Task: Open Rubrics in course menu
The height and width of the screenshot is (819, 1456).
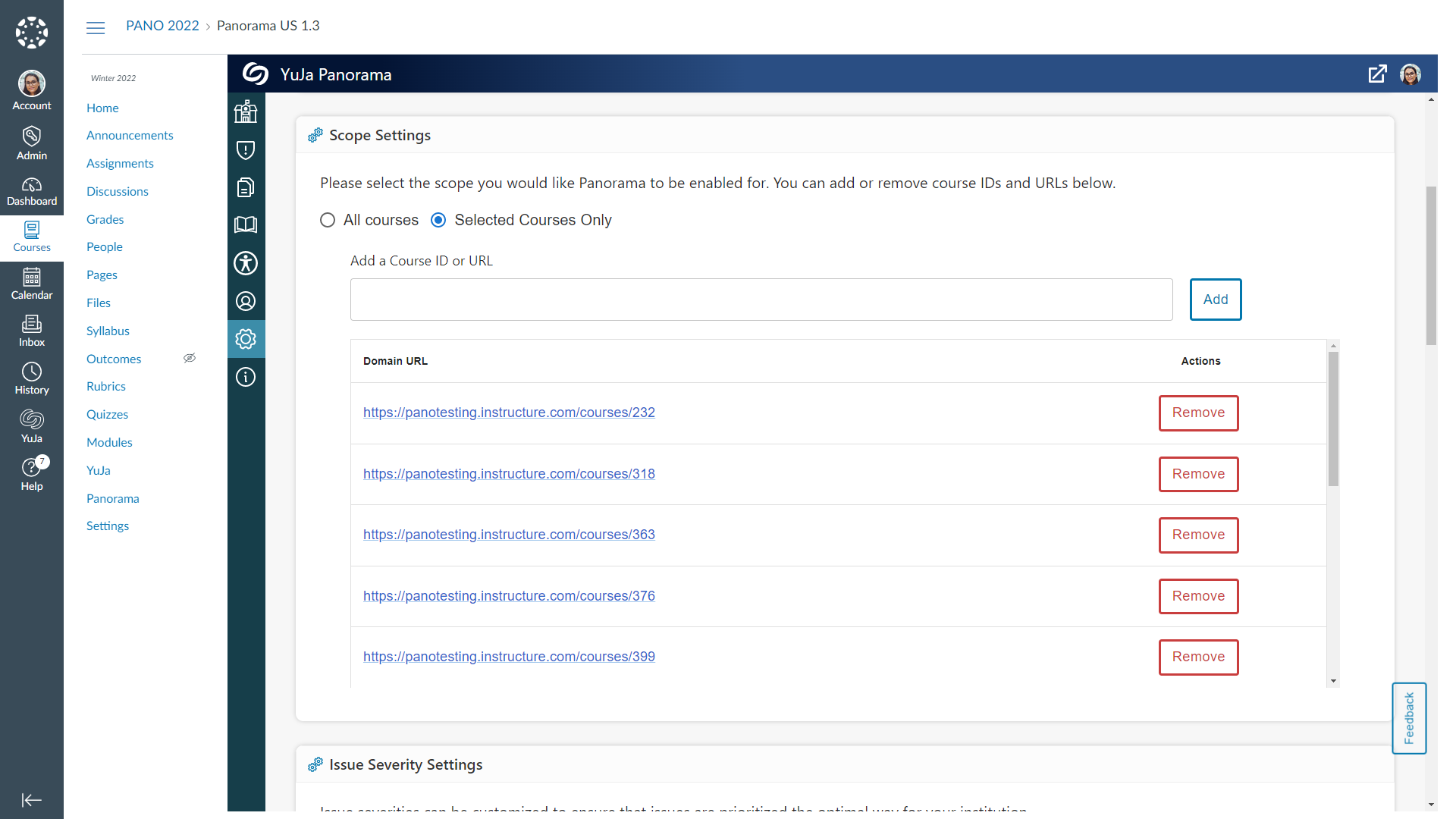Action: click(106, 386)
